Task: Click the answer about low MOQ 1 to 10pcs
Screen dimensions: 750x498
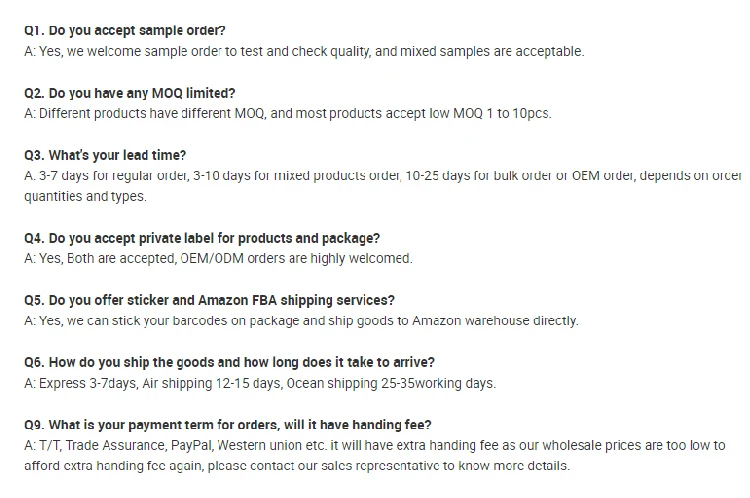Action: point(287,113)
